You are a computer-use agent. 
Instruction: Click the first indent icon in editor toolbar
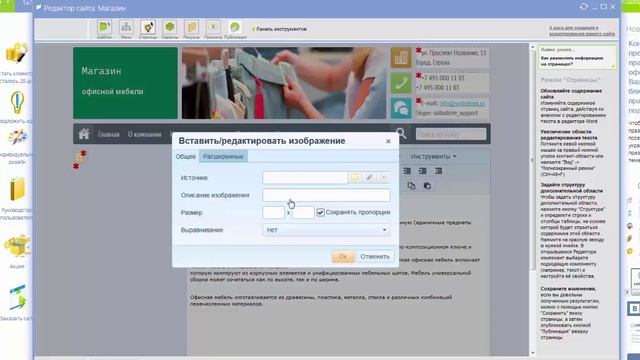click(407, 171)
